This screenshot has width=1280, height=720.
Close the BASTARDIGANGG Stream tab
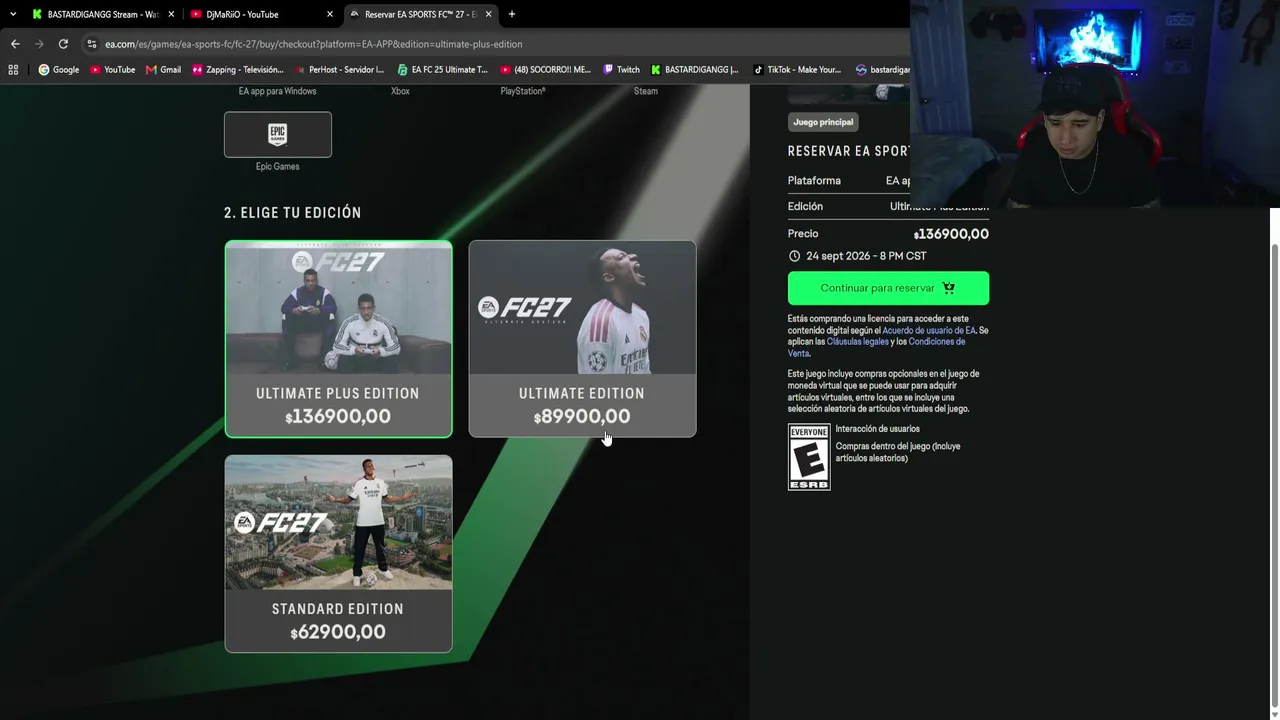[172, 14]
